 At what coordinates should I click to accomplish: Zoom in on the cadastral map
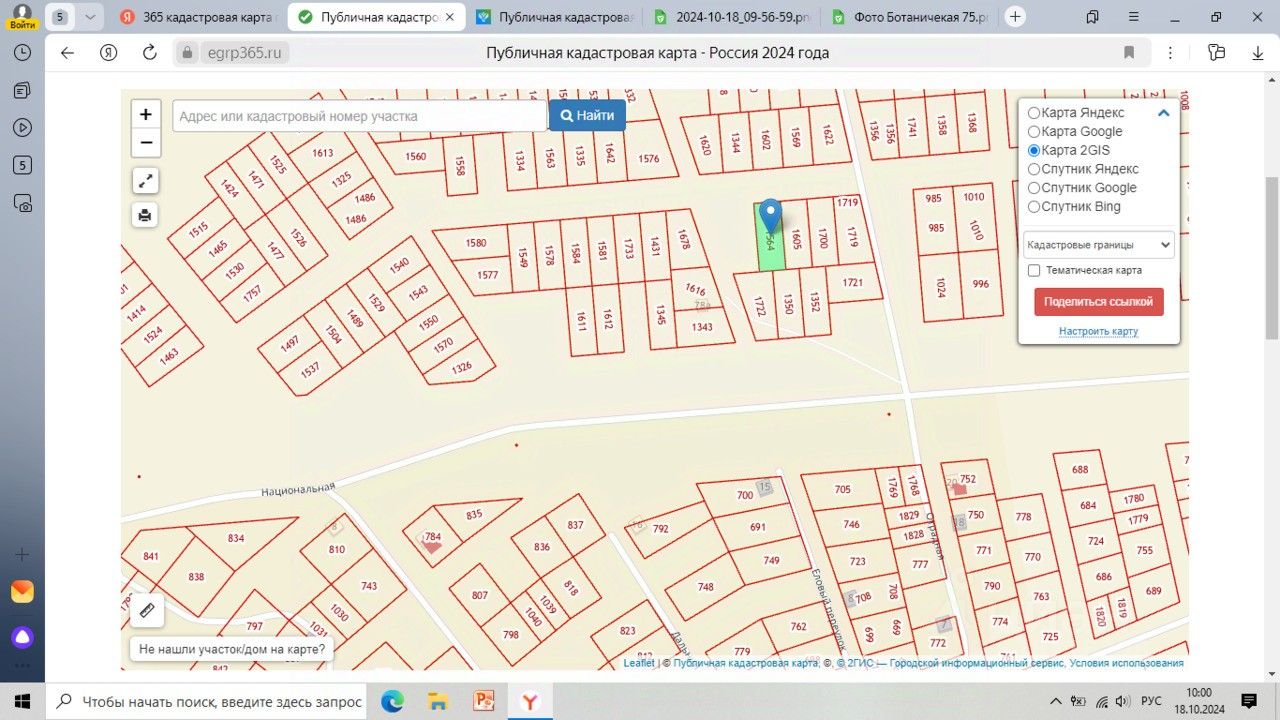146,115
